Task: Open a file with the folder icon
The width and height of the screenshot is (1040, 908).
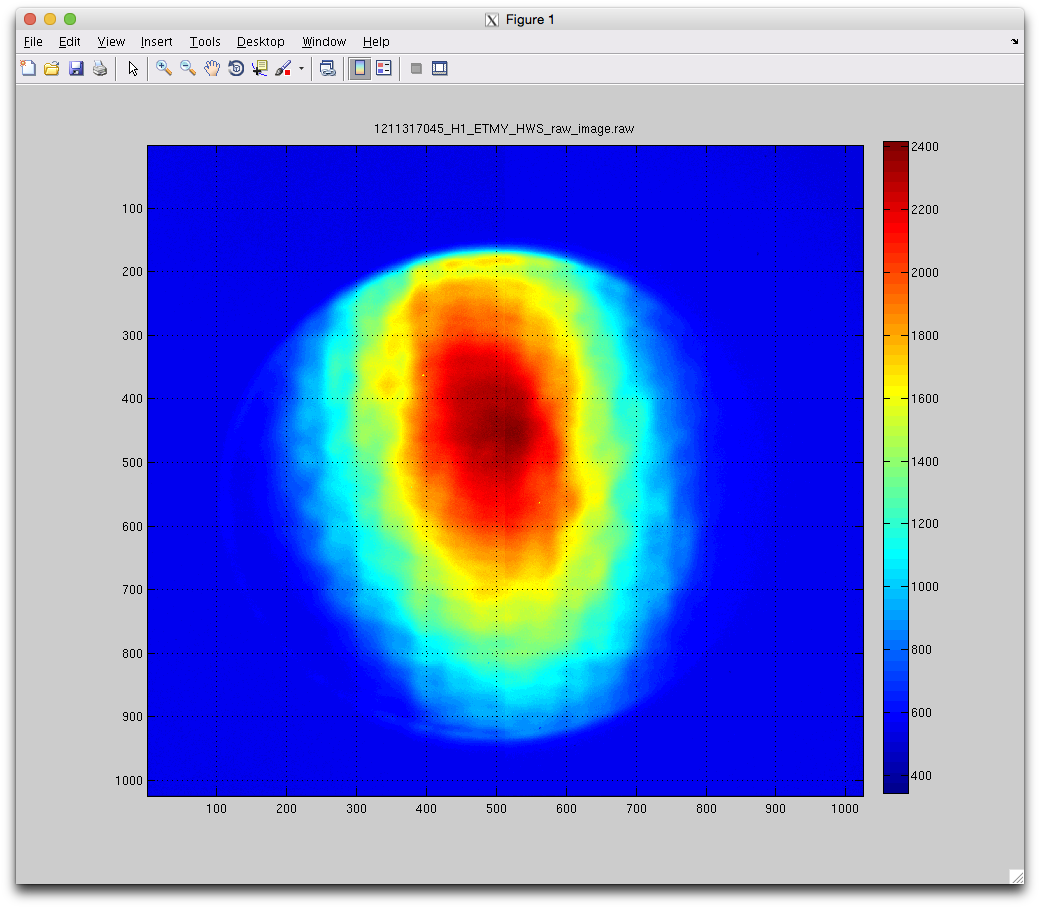Action: click(x=52, y=69)
